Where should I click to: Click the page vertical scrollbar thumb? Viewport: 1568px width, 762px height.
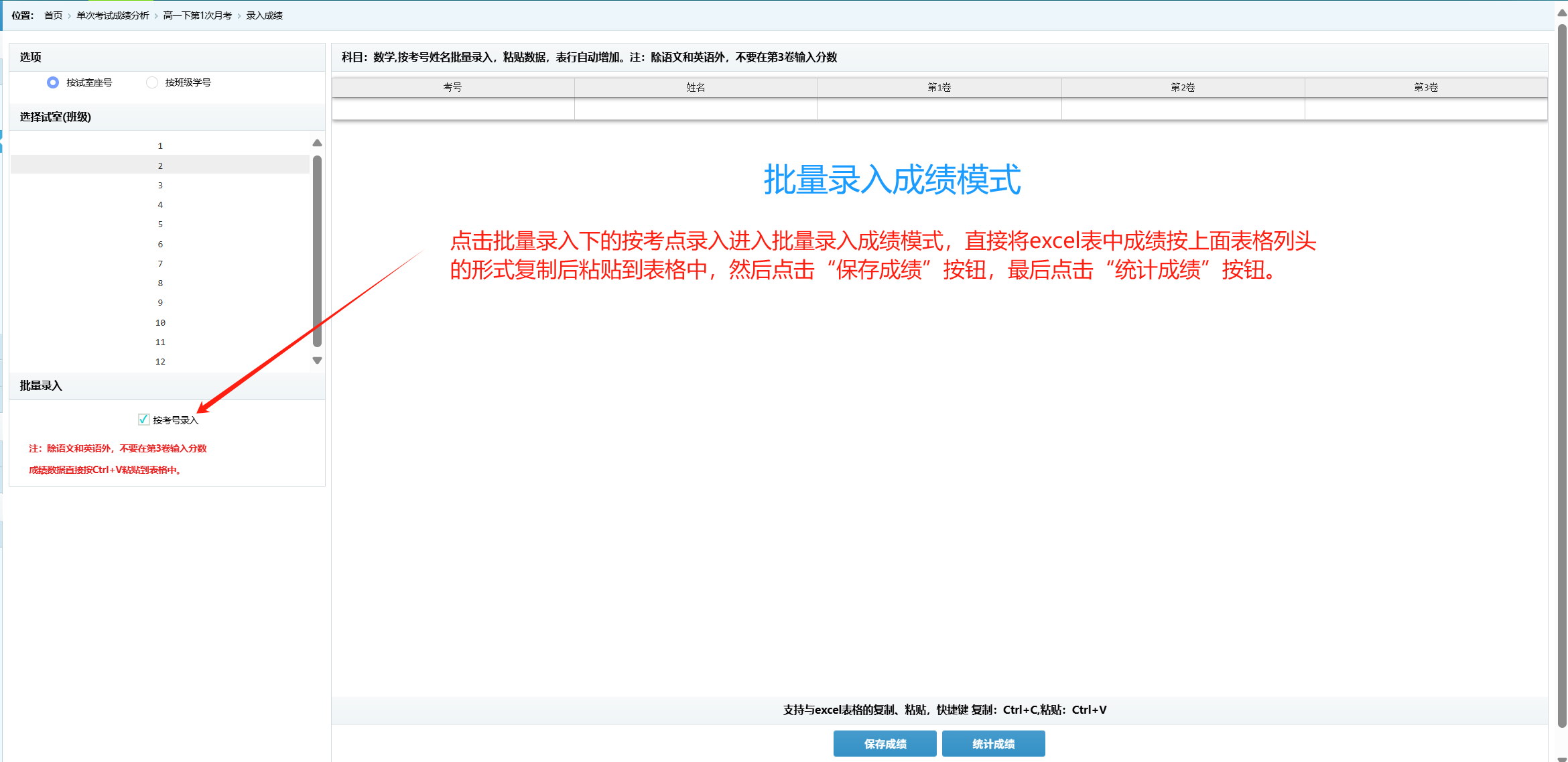1562,375
